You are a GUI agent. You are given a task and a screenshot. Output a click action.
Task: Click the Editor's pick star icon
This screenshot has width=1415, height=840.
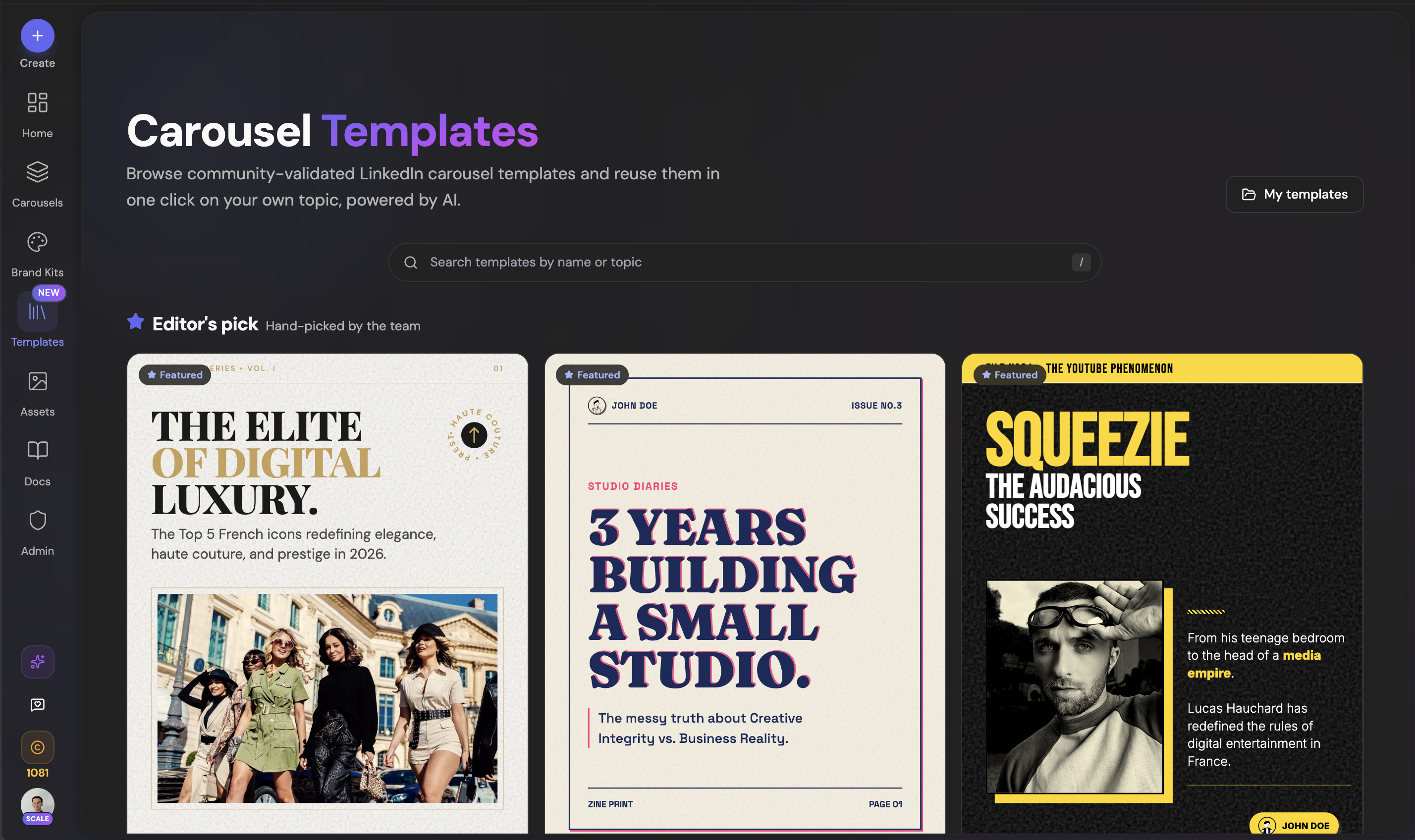(135, 321)
